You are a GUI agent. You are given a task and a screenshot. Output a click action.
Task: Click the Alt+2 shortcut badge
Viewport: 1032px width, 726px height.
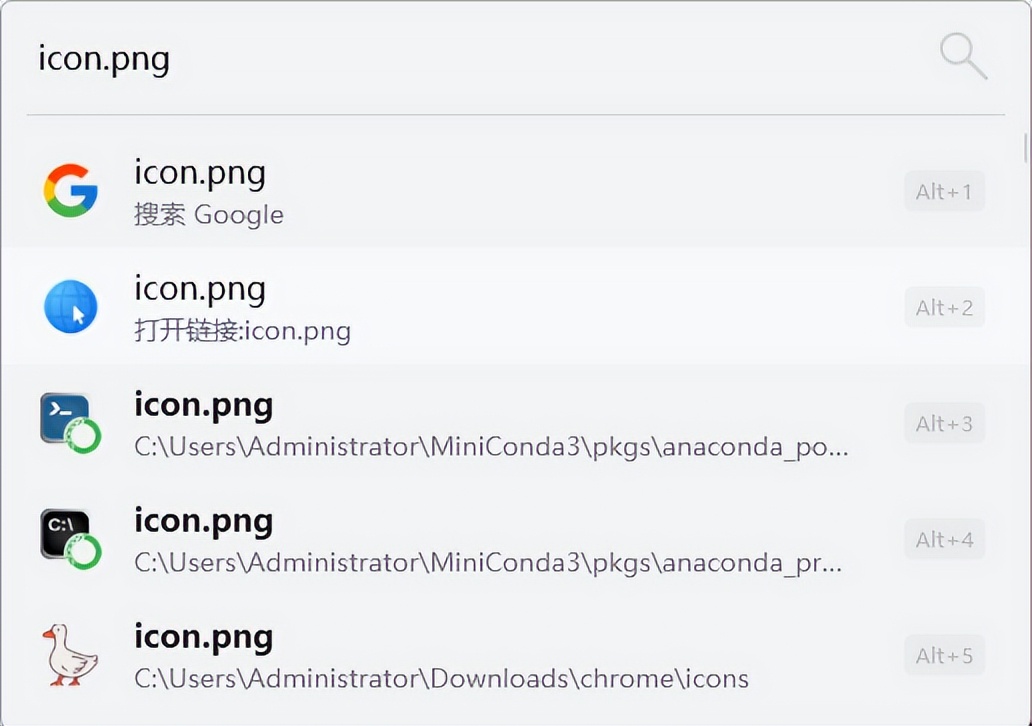pyautogui.click(x=944, y=307)
